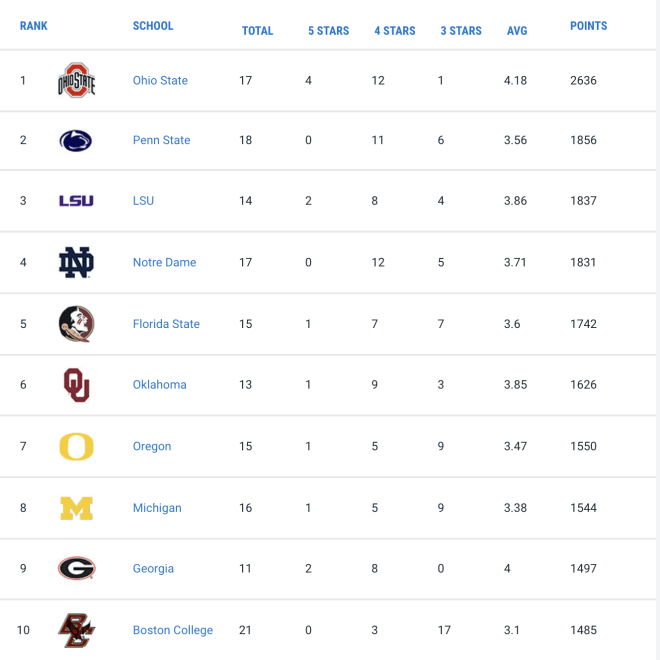Click the yellow Oregon O logo
660x660 pixels.
[x=76, y=447]
